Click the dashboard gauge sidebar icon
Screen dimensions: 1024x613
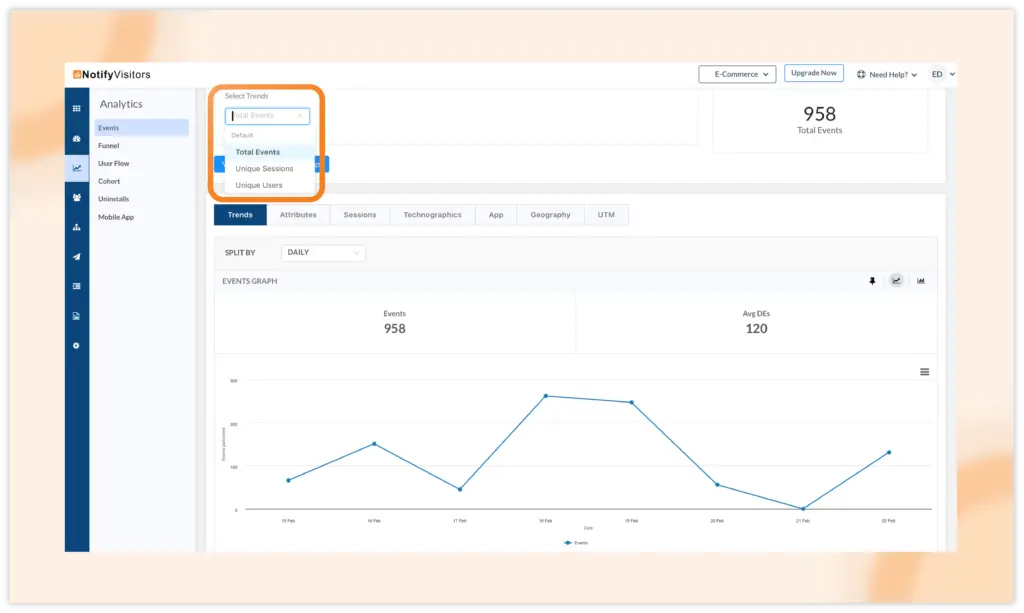click(x=77, y=138)
